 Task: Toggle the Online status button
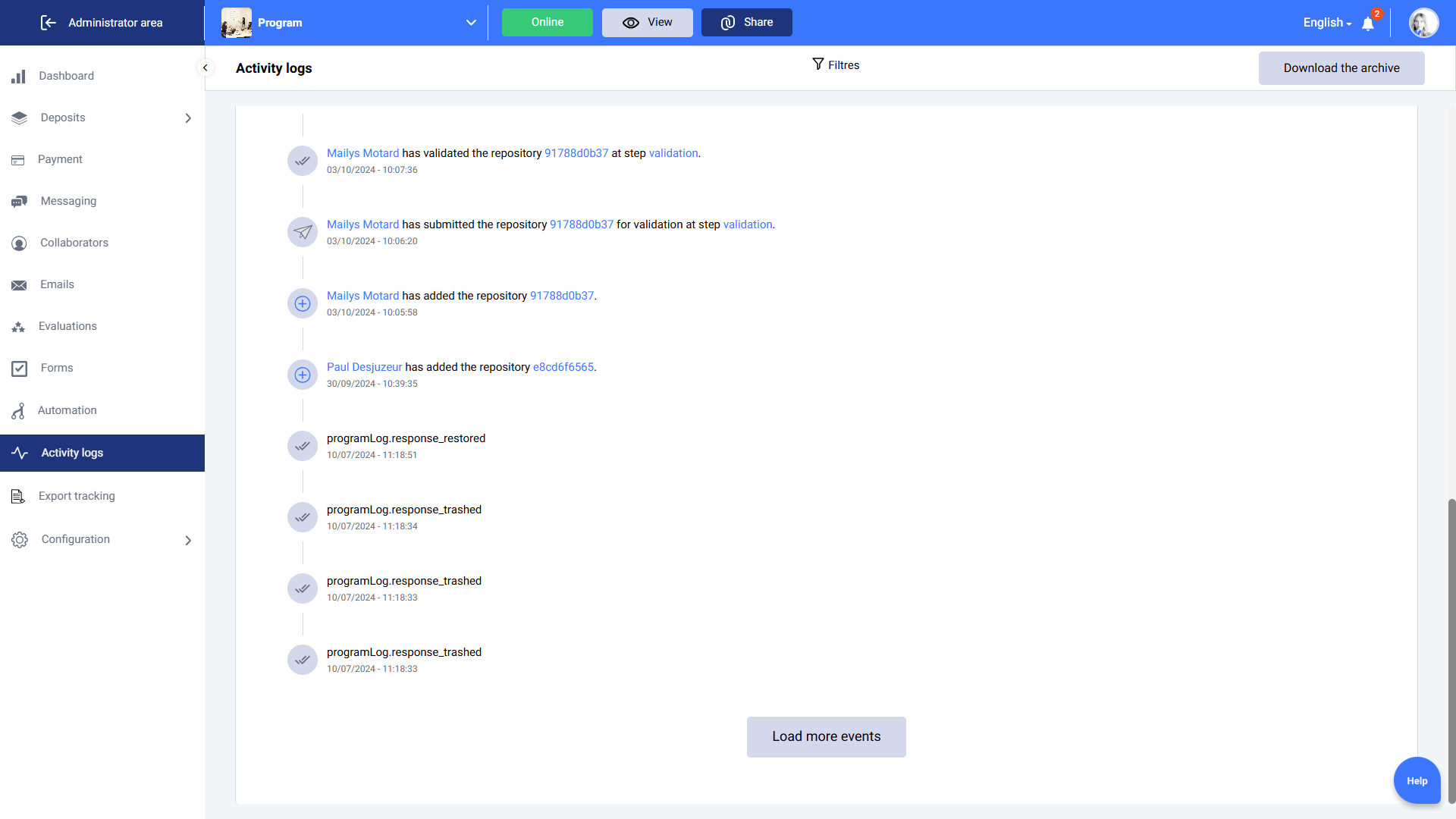click(548, 23)
